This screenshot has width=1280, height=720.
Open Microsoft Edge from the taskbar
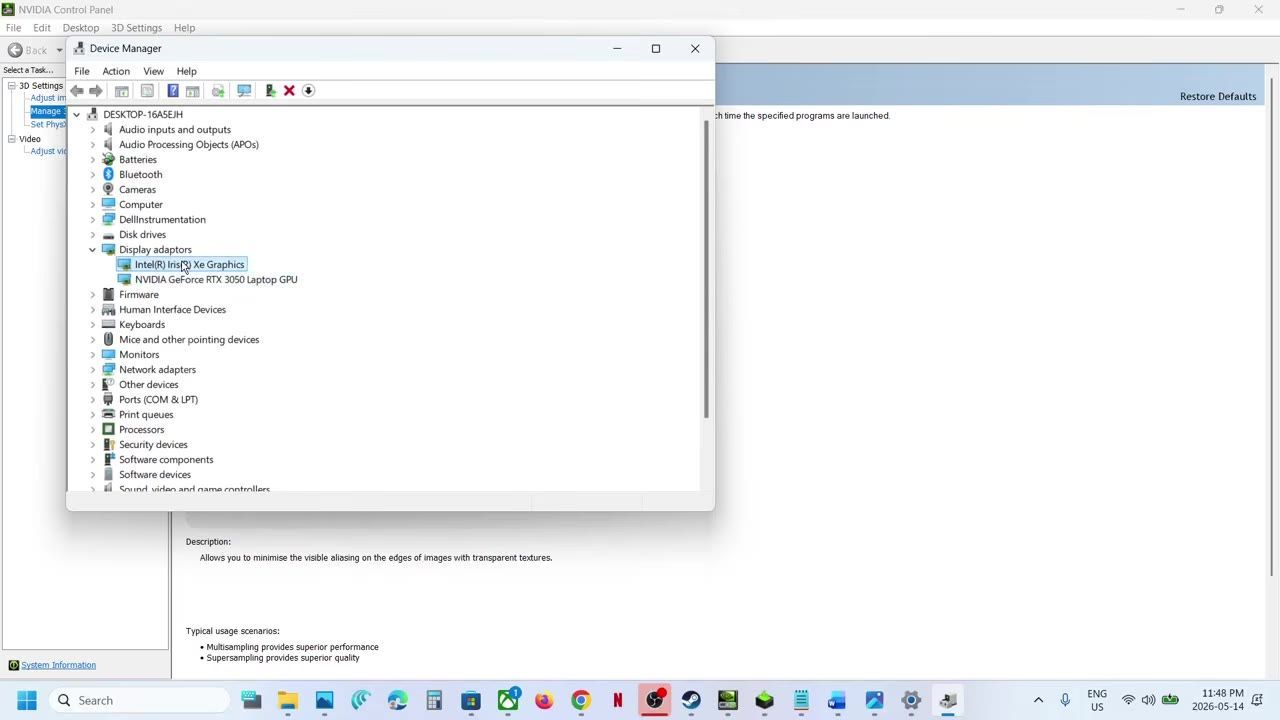point(398,700)
